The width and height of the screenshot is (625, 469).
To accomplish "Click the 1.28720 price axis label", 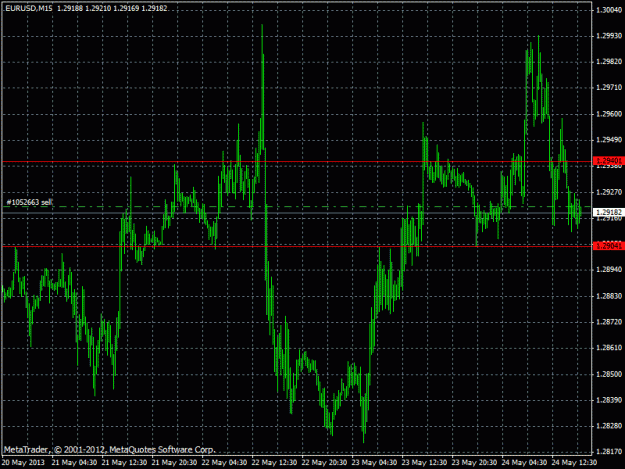I will 609,322.
